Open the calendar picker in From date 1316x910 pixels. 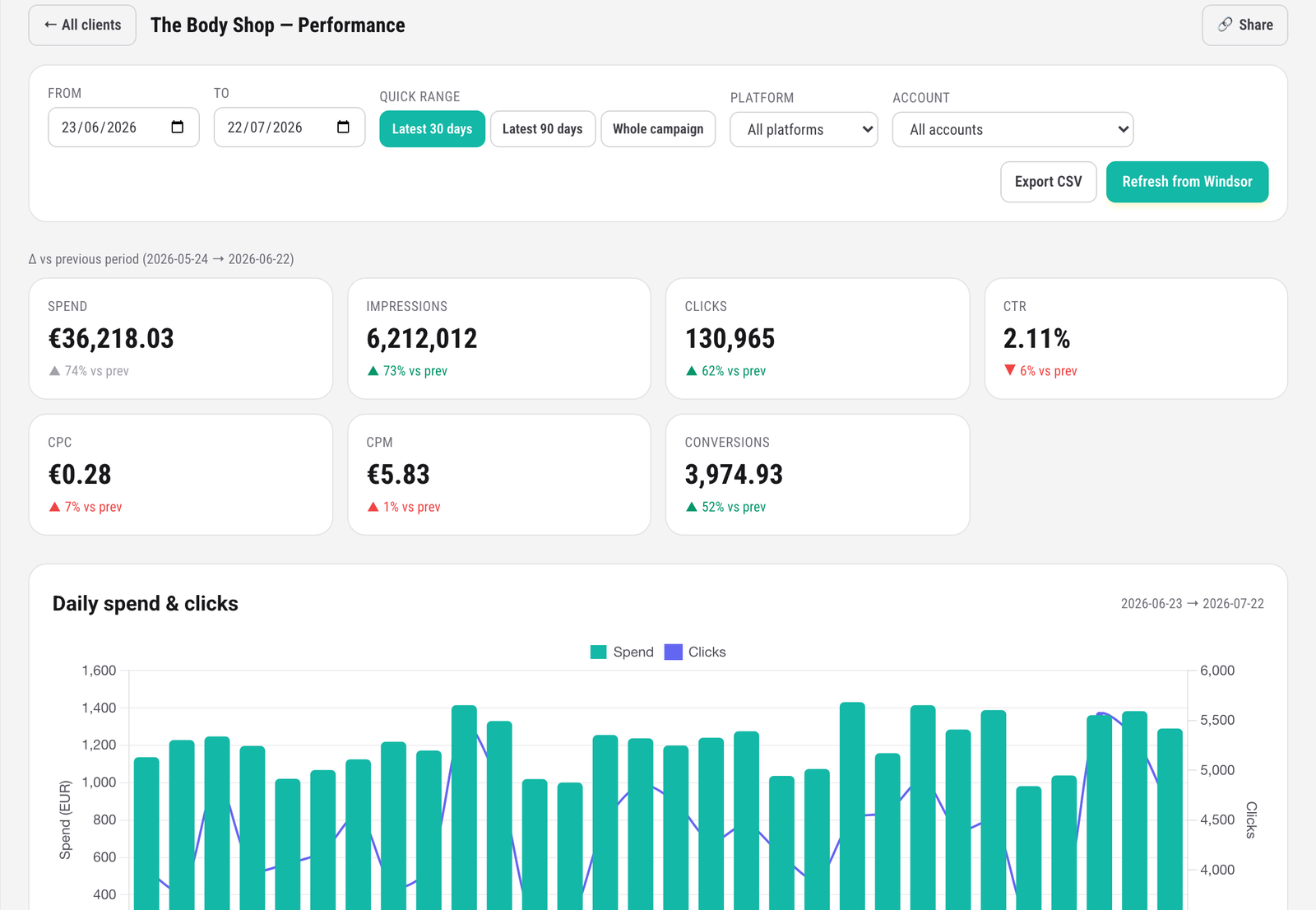[x=177, y=128]
